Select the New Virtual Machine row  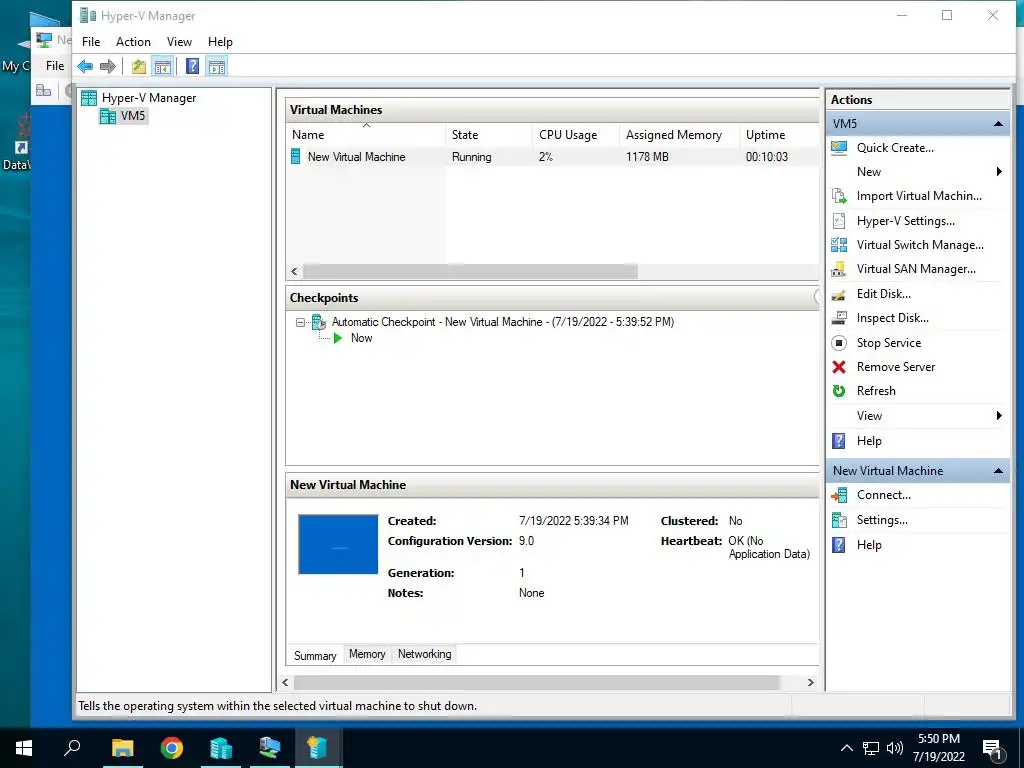tap(552, 157)
